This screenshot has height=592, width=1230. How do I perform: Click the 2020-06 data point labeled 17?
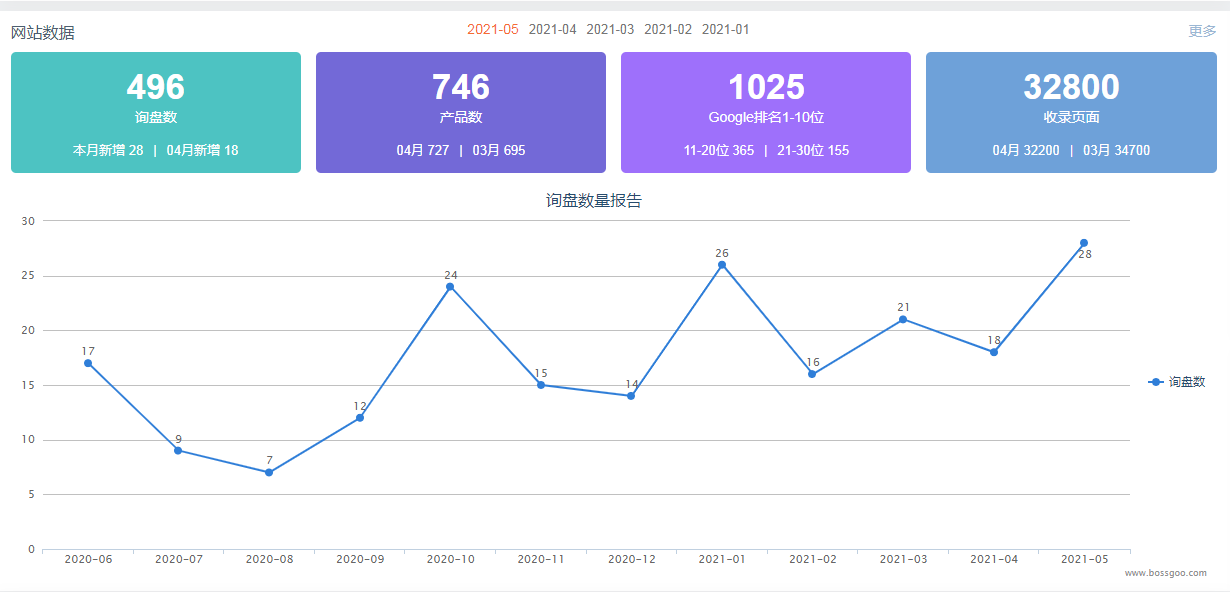(88, 363)
